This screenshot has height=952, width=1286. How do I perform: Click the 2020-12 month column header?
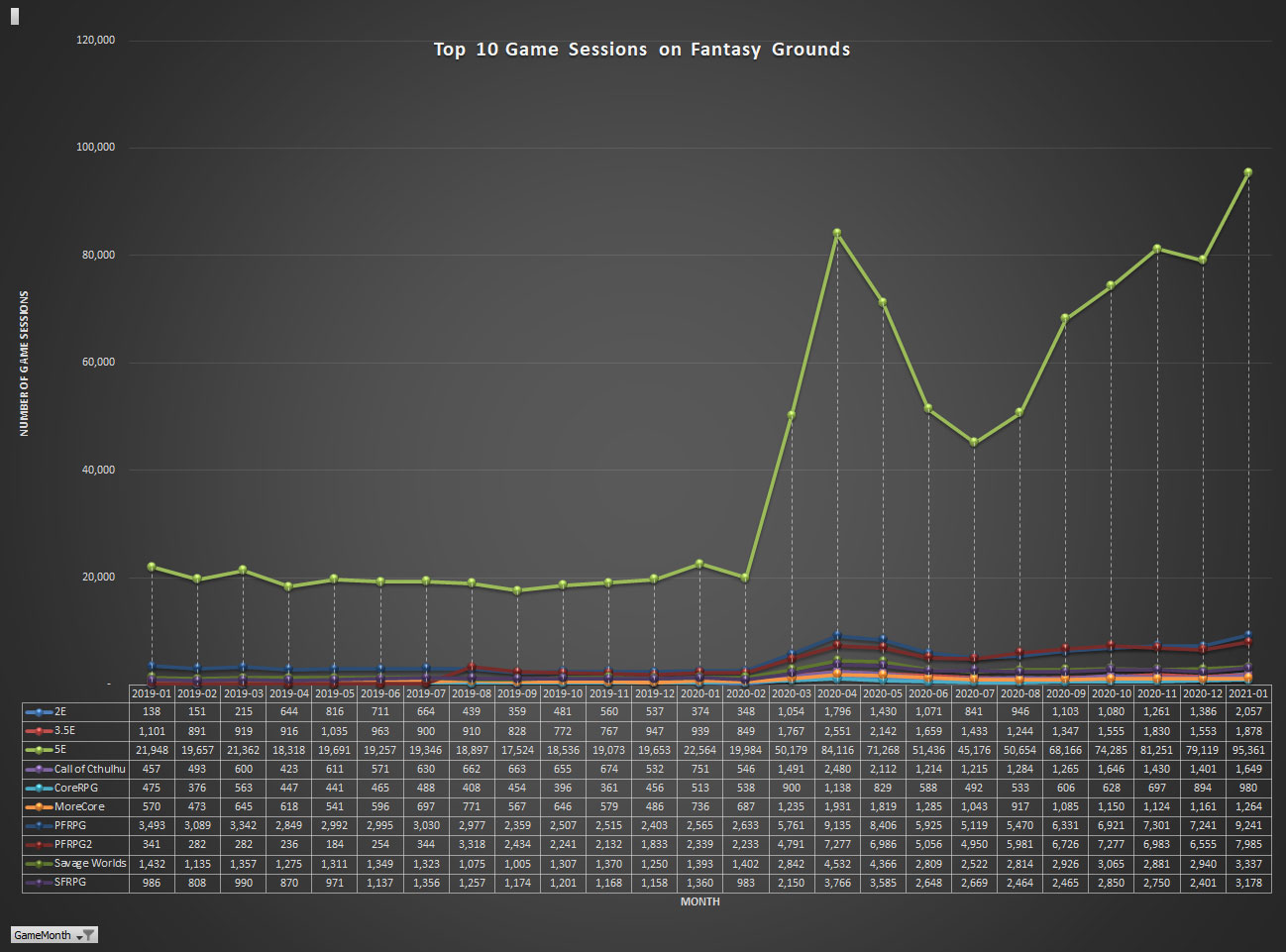pos(1203,693)
